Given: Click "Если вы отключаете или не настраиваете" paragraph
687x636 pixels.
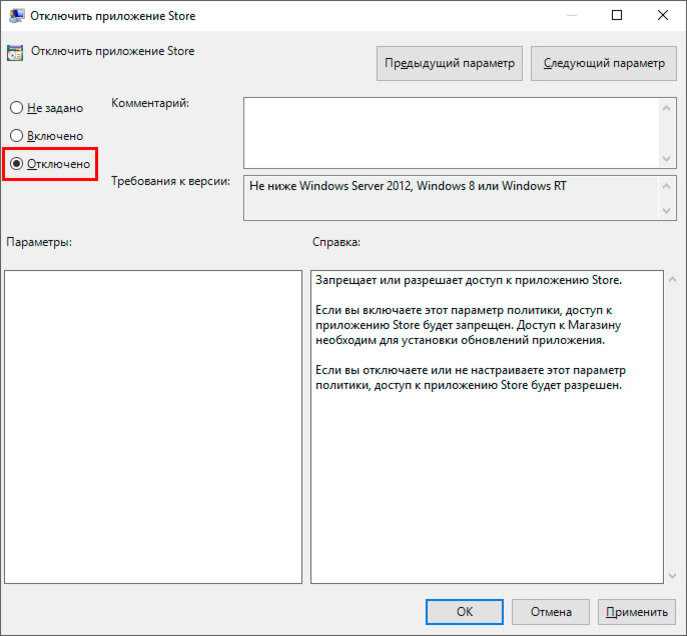Looking at the screenshot, I should [471, 378].
